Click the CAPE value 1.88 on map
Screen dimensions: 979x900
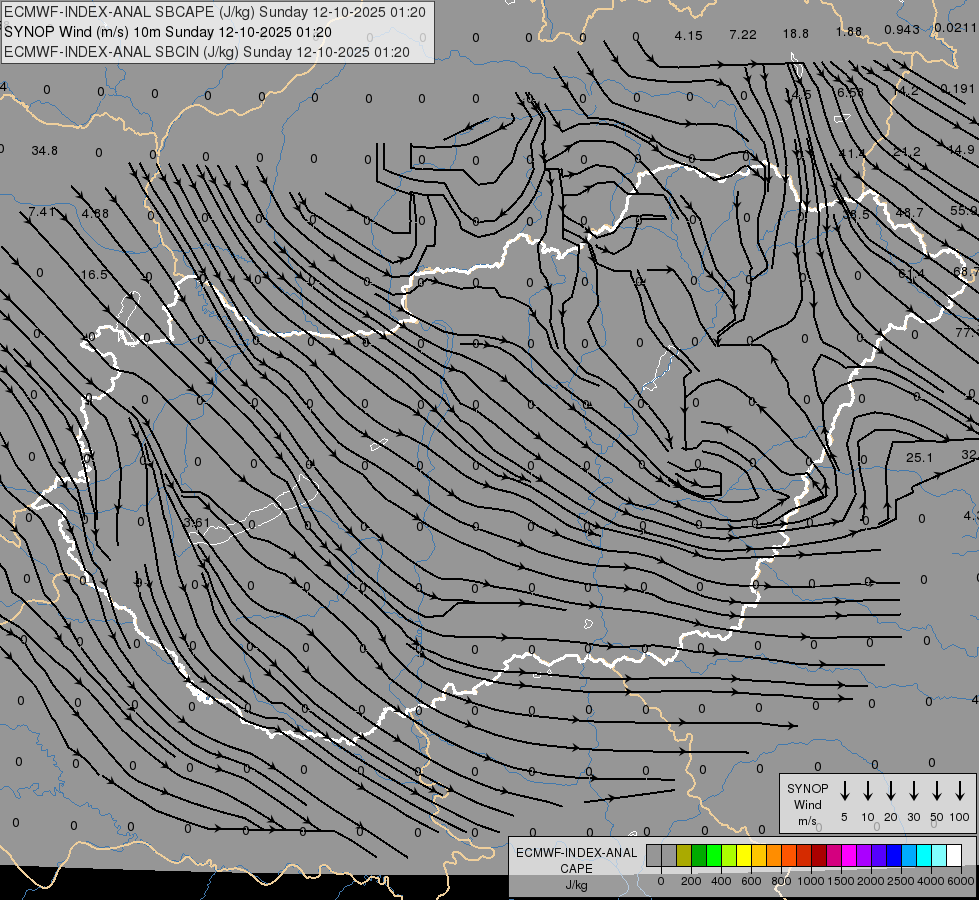849,31
